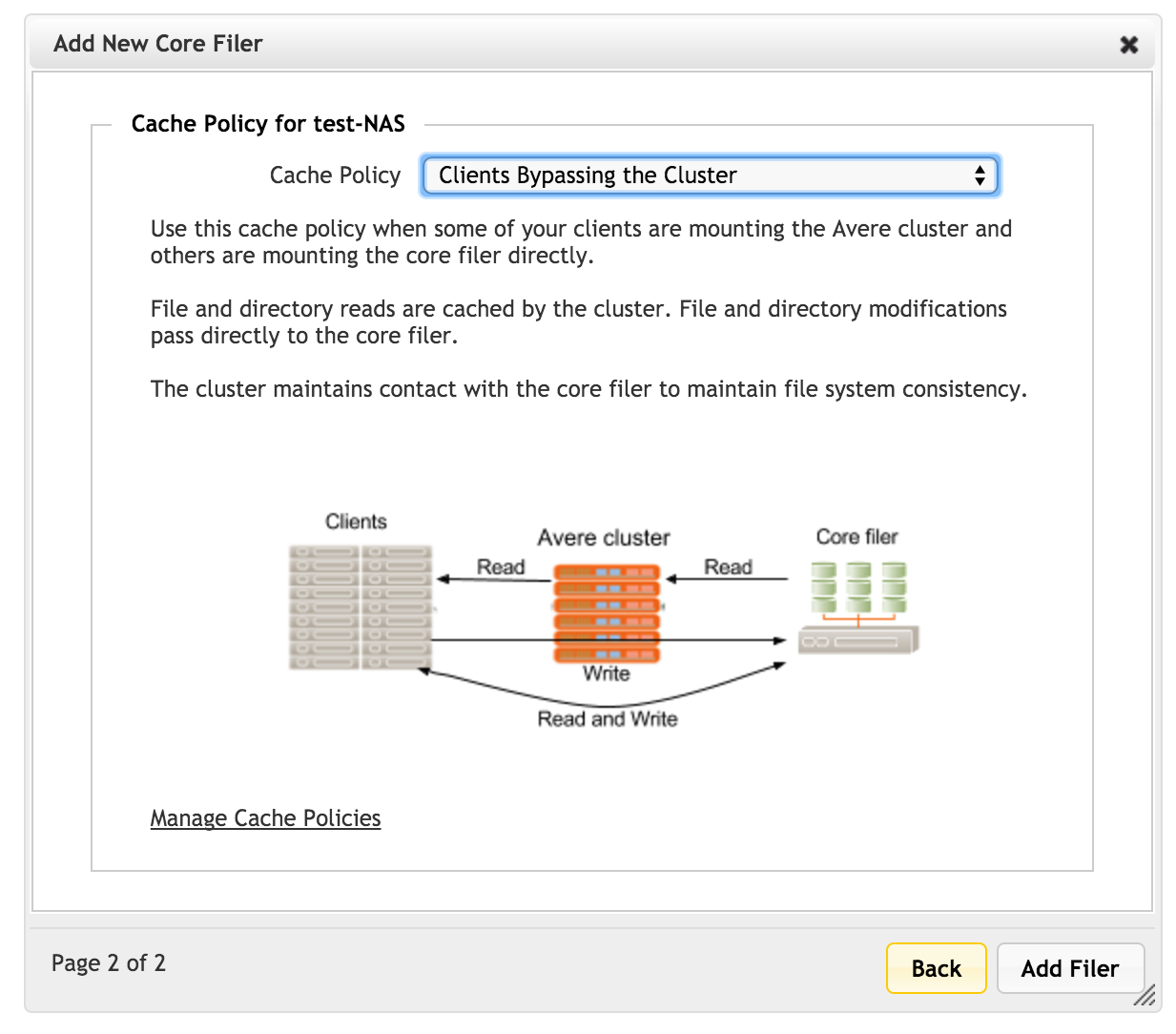Viewport: 1176px width, 1034px height.
Task: Click the Cache Policy field label
Action: (x=335, y=176)
